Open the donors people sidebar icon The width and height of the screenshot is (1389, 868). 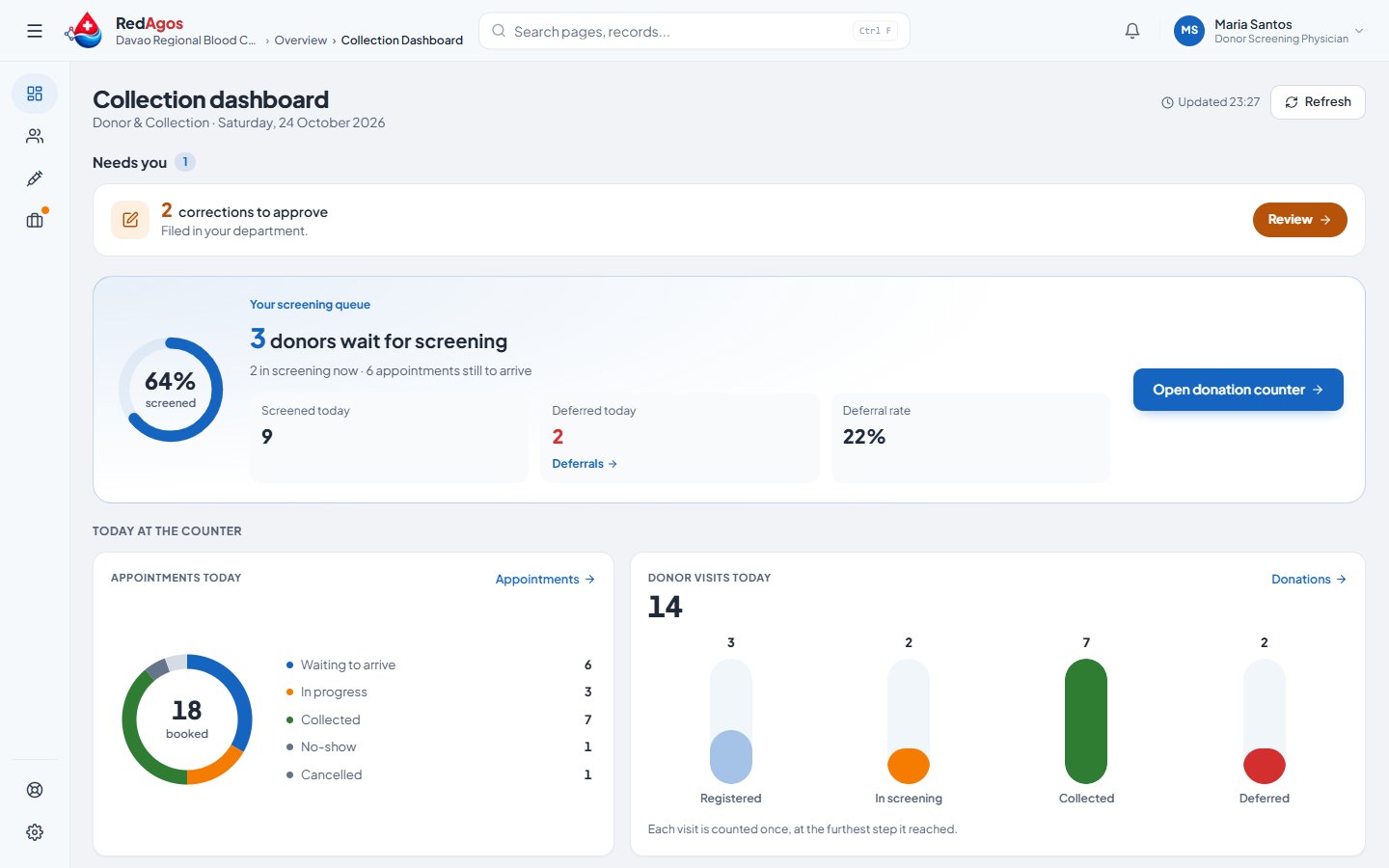tap(35, 136)
